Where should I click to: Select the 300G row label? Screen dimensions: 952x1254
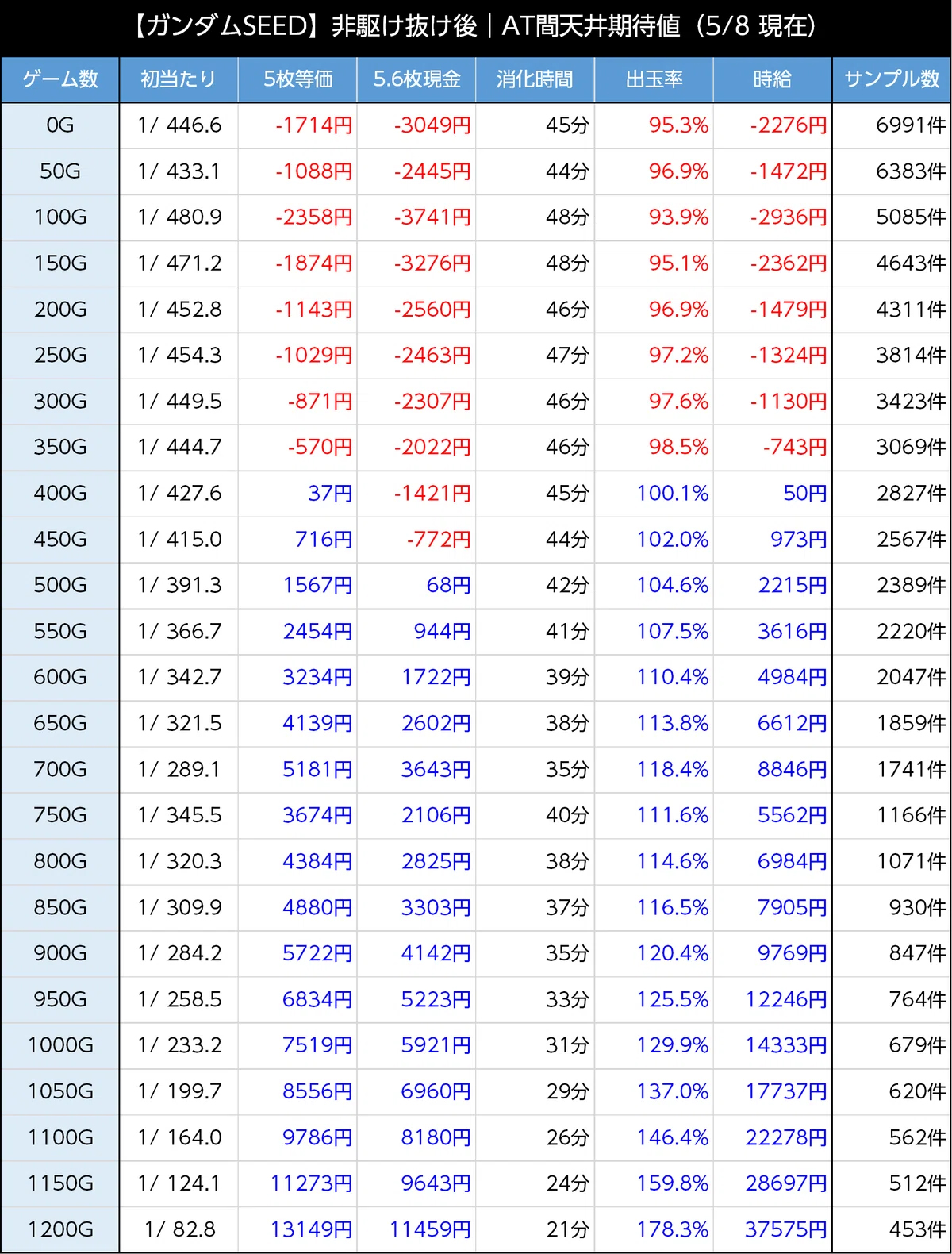coord(60,402)
